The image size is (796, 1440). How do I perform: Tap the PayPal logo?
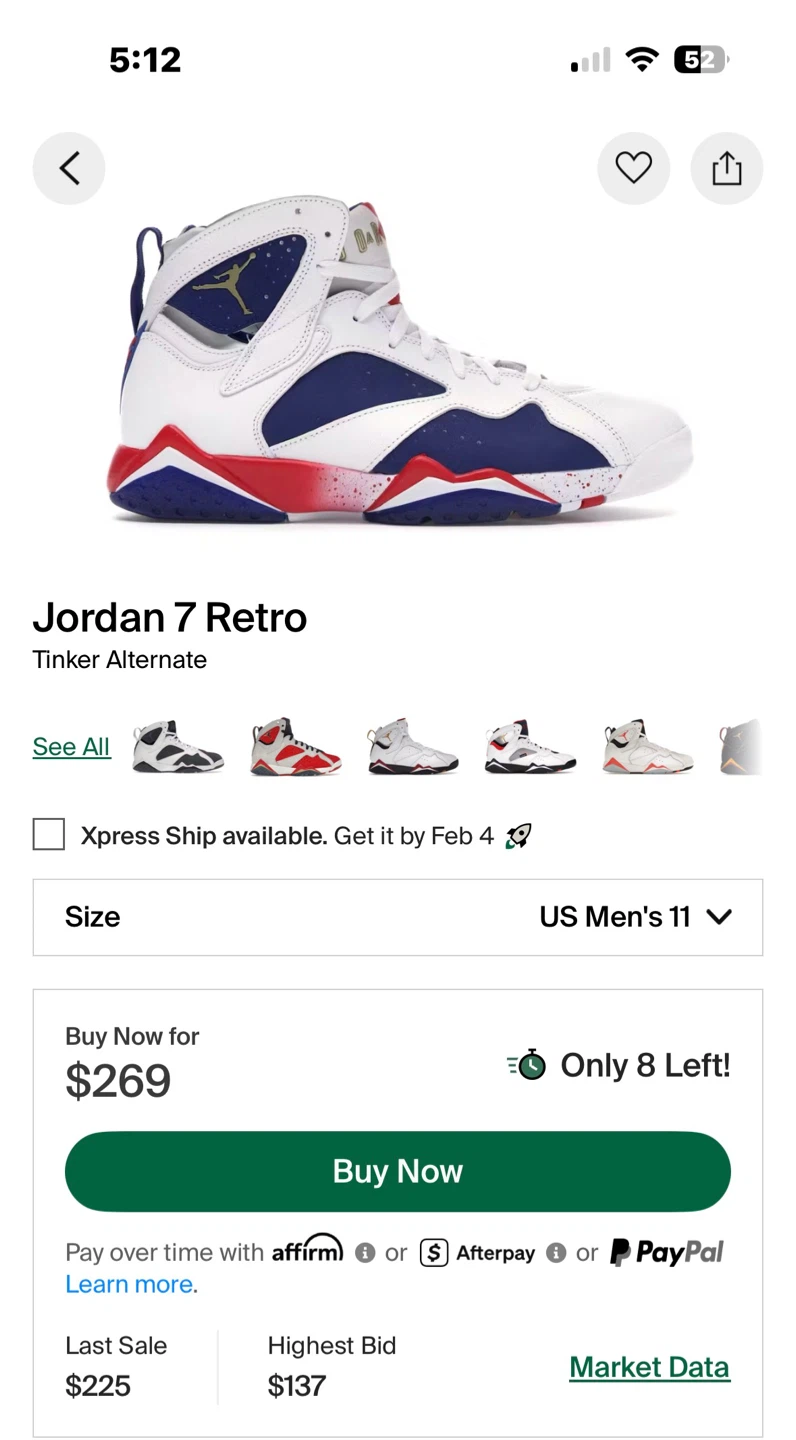tap(666, 1252)
